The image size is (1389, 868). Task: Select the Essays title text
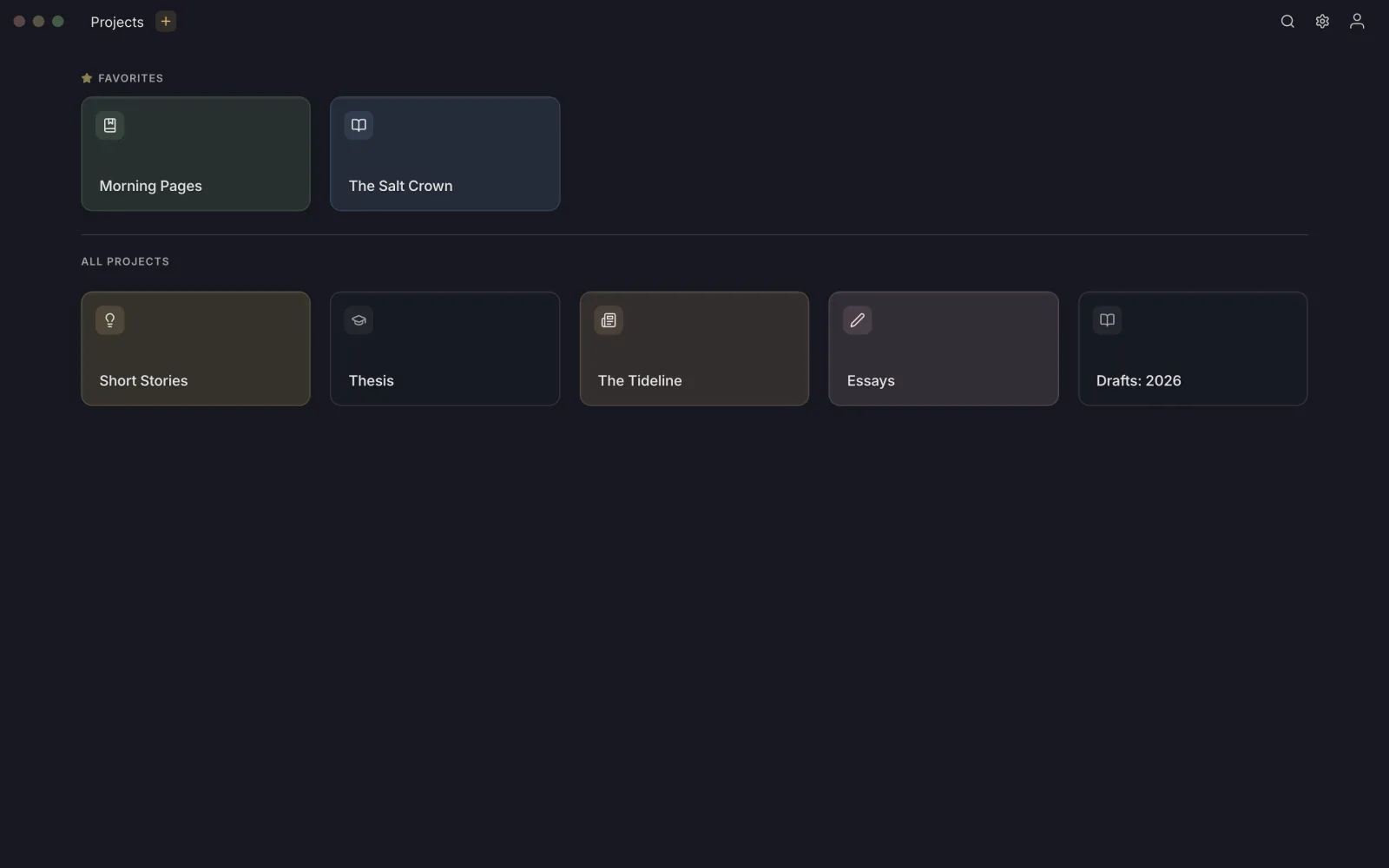click(871, 381)
